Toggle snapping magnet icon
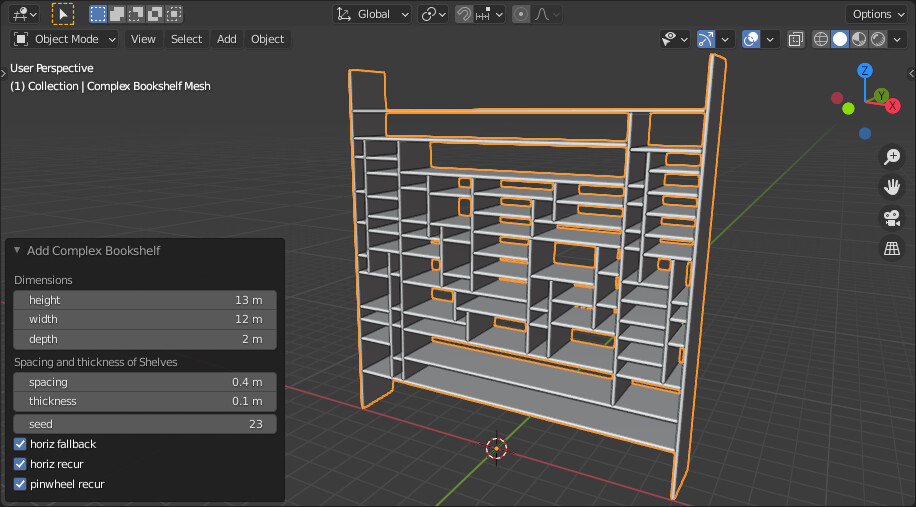This screenshot has height=507, width=916. [x=464, y=14]
